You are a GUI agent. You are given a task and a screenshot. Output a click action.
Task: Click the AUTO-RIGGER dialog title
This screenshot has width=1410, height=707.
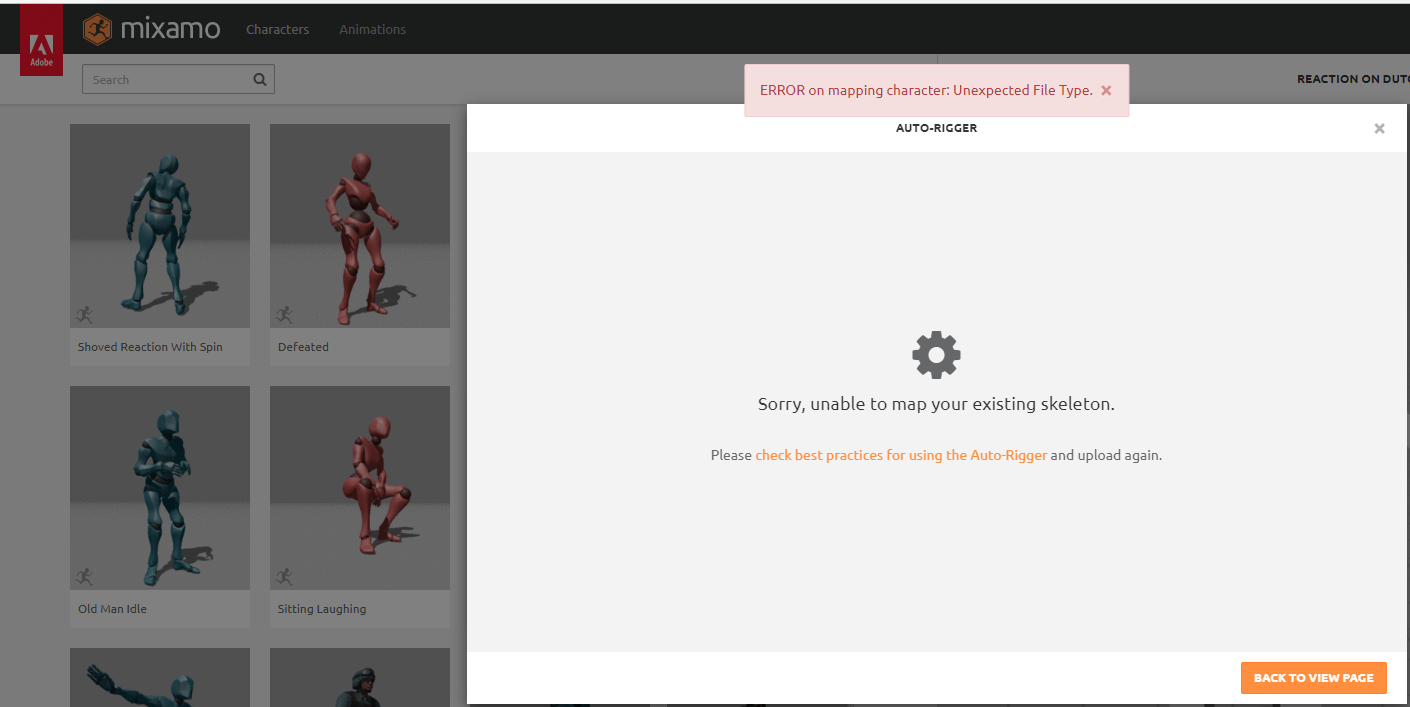(936, 128)
